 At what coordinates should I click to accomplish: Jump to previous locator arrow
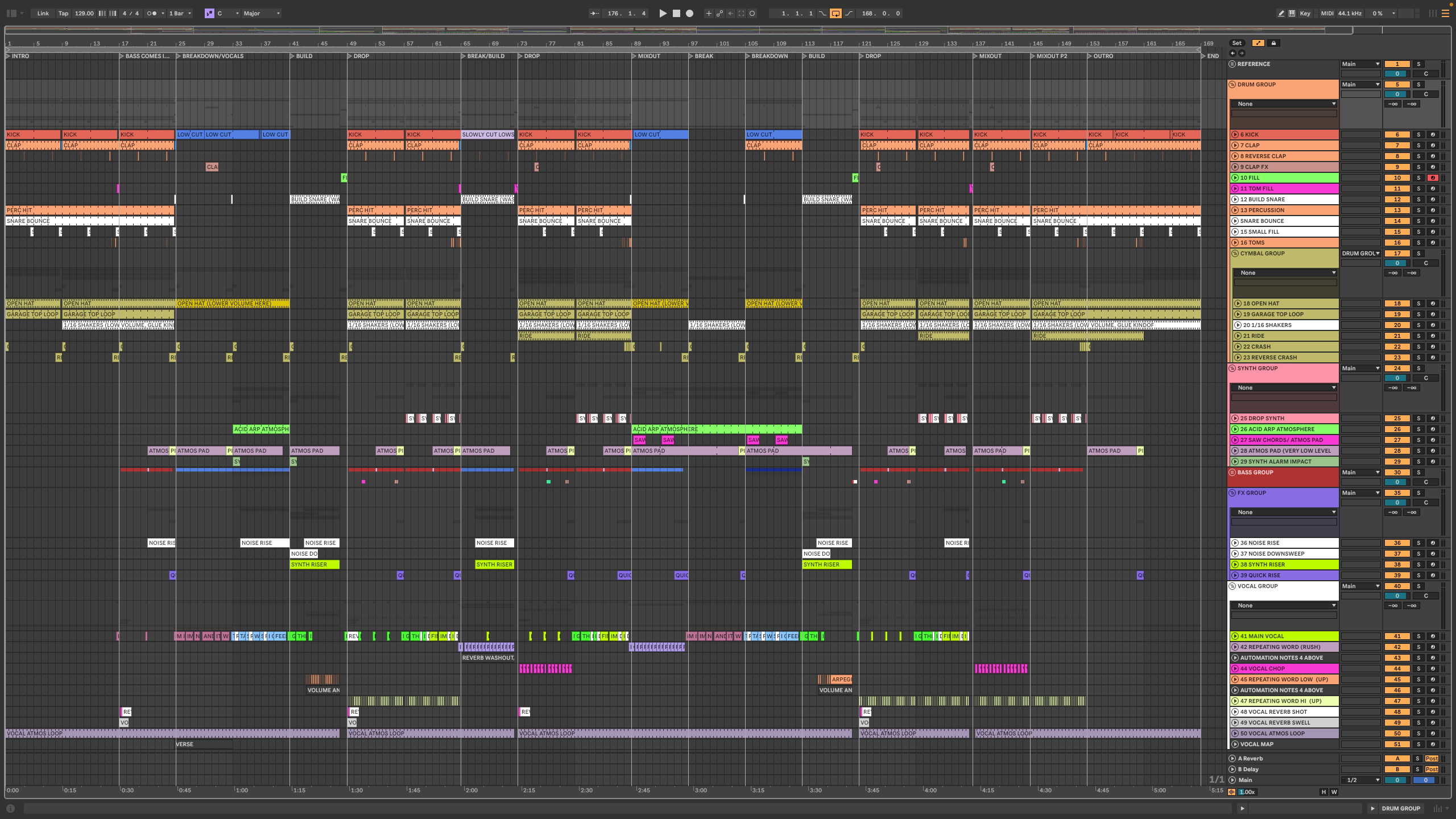[1232, 53]
